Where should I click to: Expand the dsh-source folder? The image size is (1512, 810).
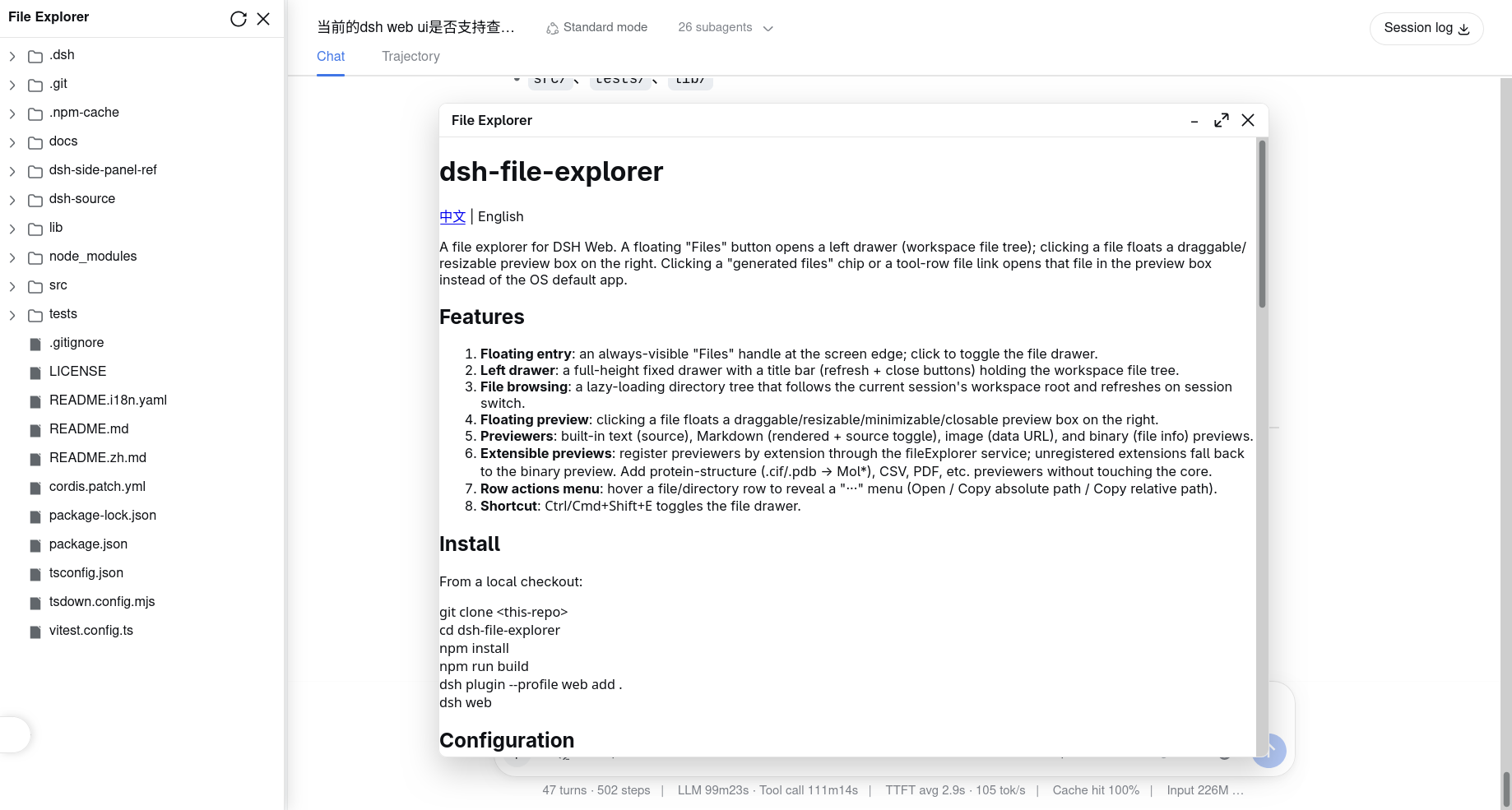pyautogui.click(x=12, y=200)
